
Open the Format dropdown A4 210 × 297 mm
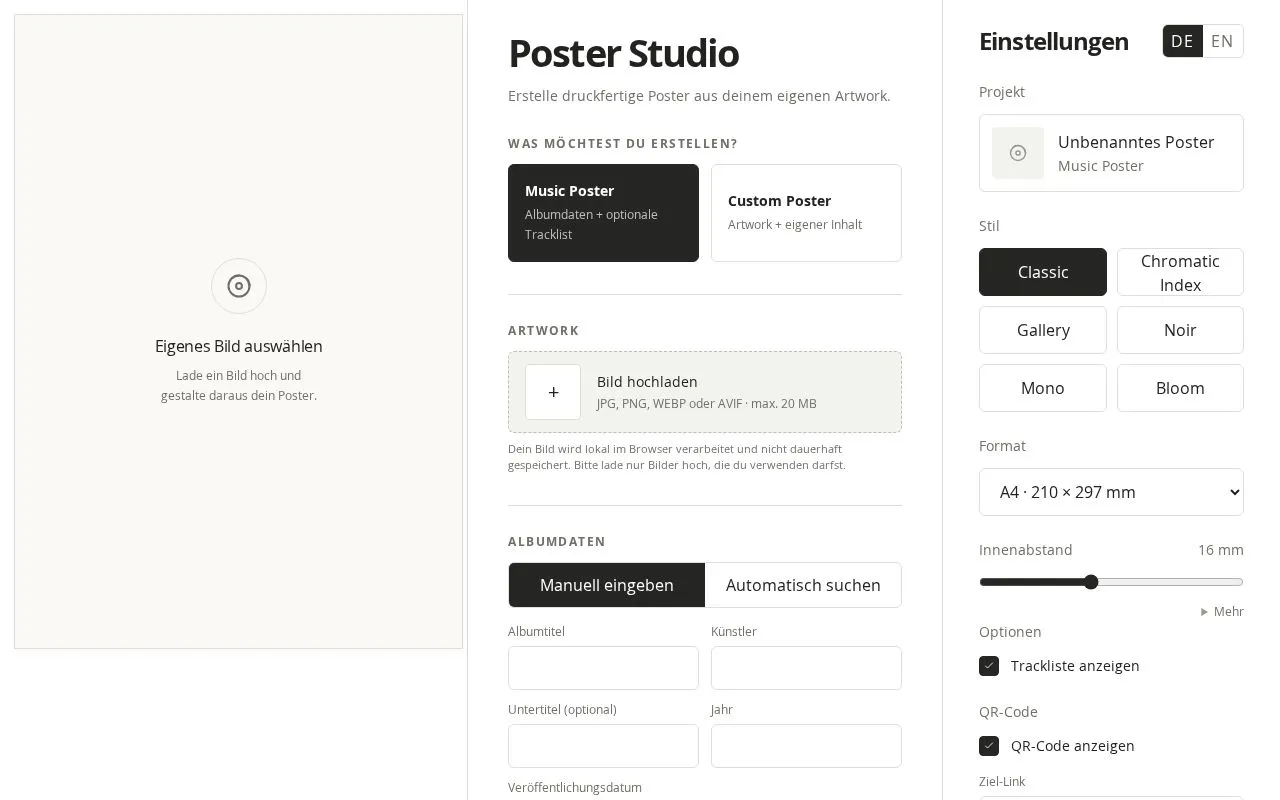1111,492
